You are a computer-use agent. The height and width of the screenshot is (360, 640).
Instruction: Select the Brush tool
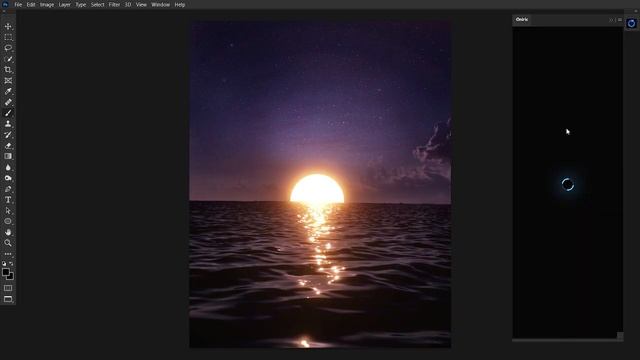click(8, 113)
